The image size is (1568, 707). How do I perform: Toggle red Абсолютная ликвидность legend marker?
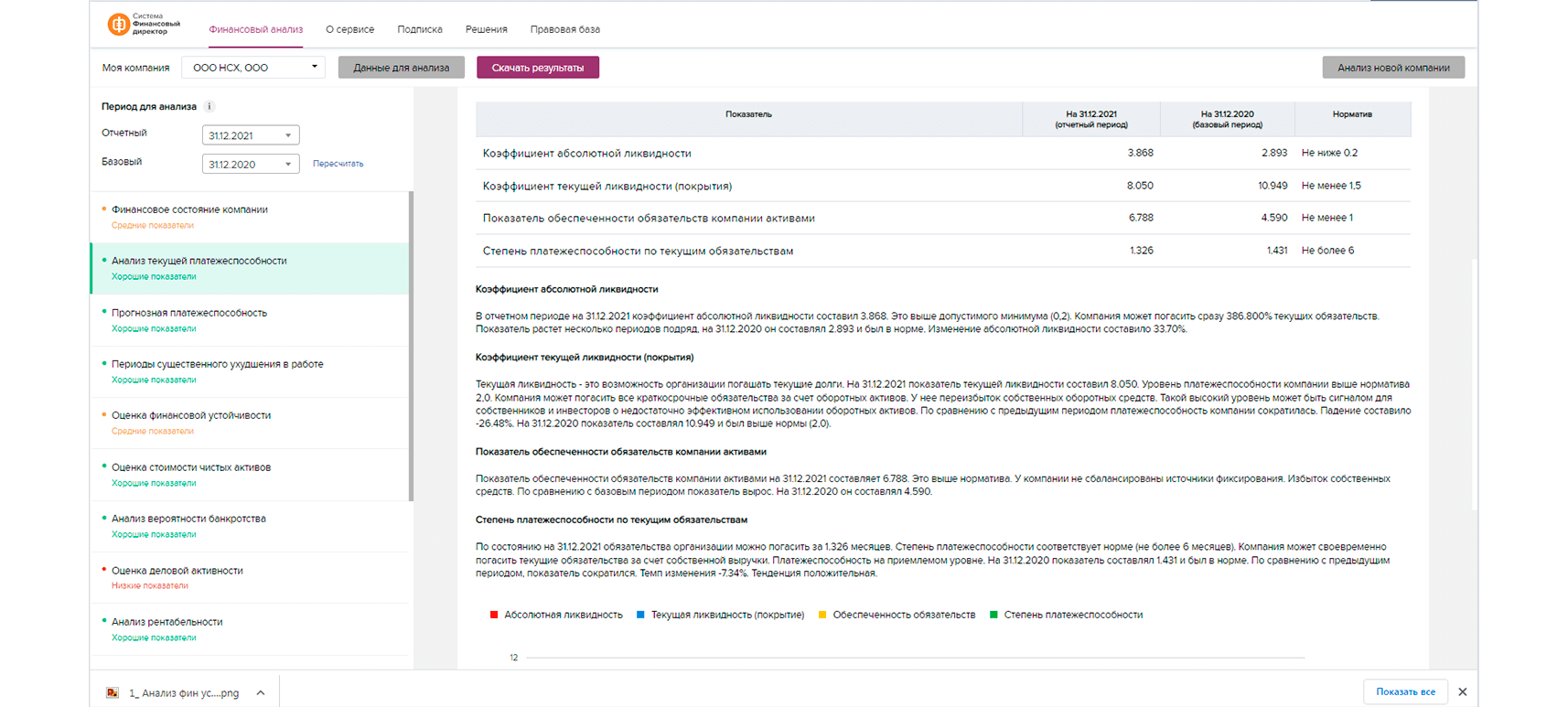[x=494, y=615]
